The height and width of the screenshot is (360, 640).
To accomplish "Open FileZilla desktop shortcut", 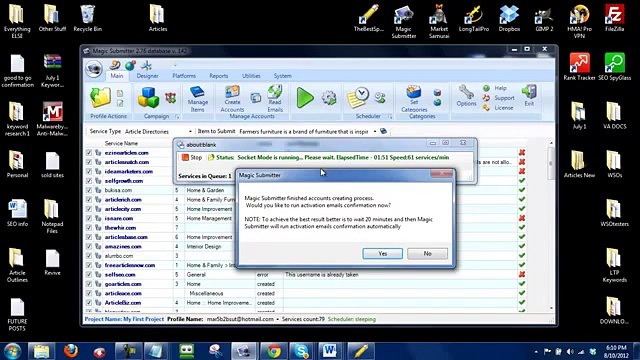I will 614,18.
